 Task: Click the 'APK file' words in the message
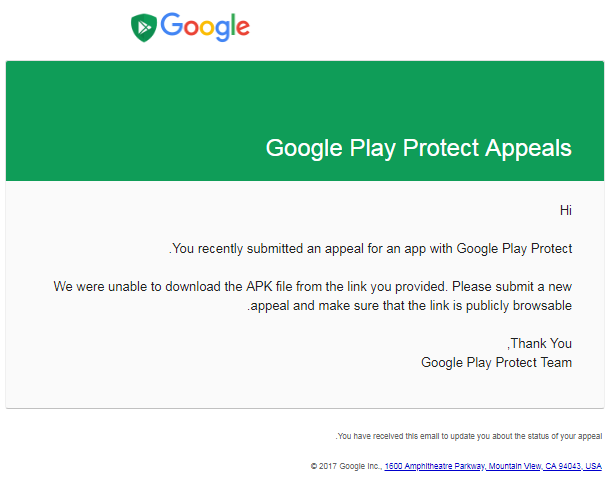tap(269, 287)
